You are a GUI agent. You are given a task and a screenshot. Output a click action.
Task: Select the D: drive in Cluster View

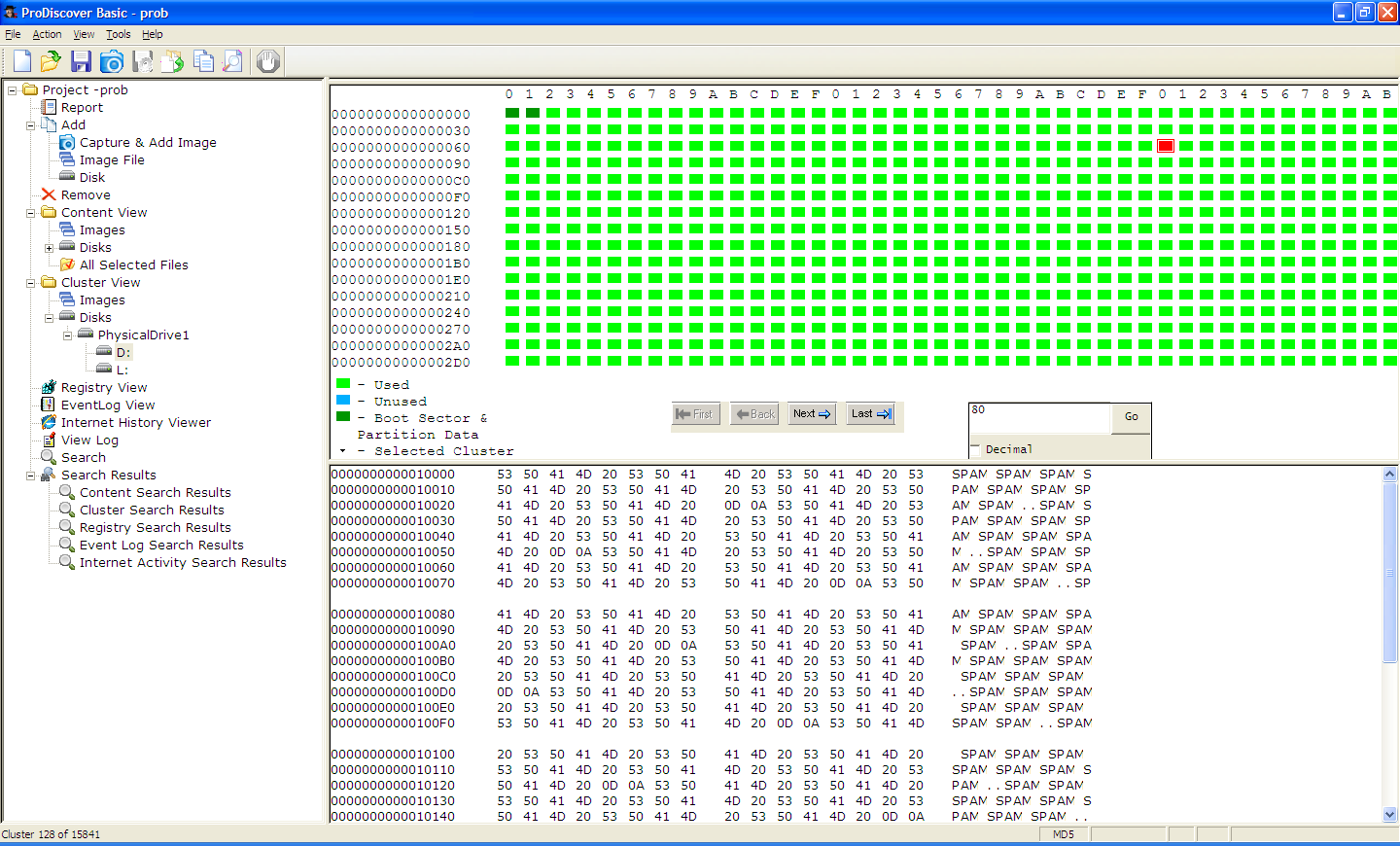(122, 352)
